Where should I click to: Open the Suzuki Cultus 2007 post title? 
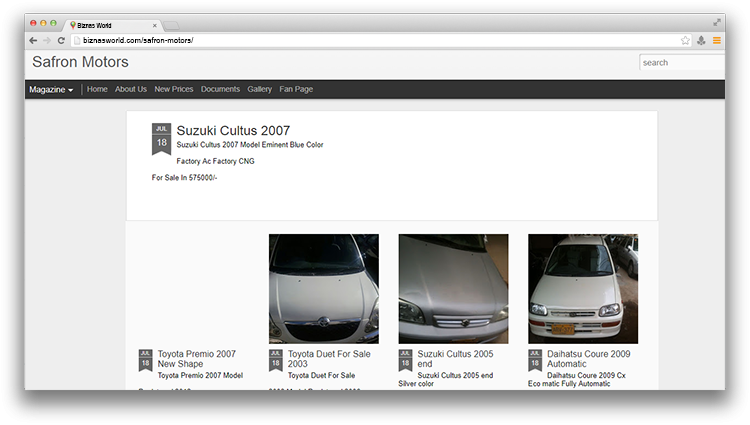coord(233,131)
